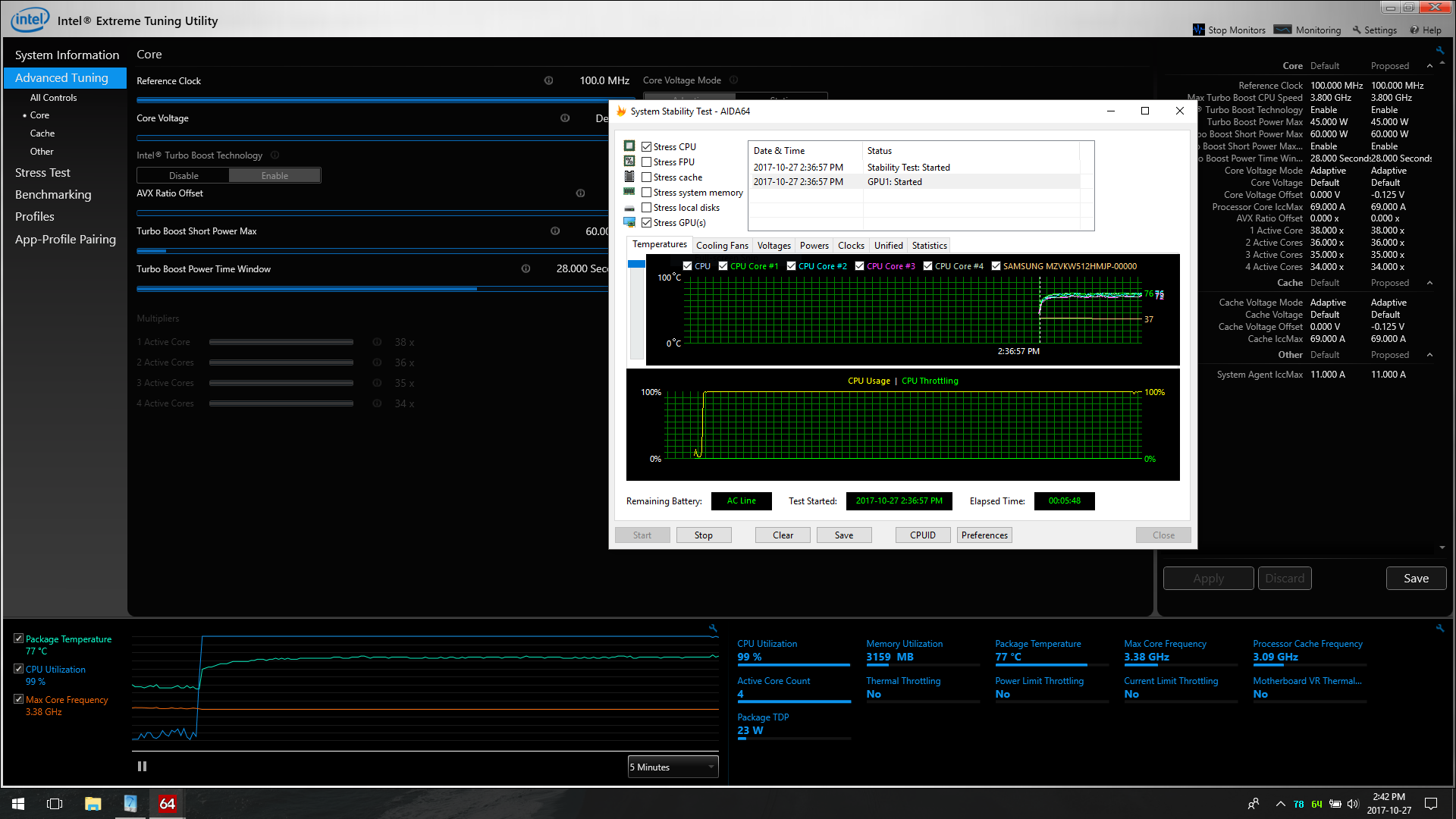Click info icon beside Turbo Boost Technology
Image resolution: width=1456 pixels, height=819 pixels.
[275, 155]
